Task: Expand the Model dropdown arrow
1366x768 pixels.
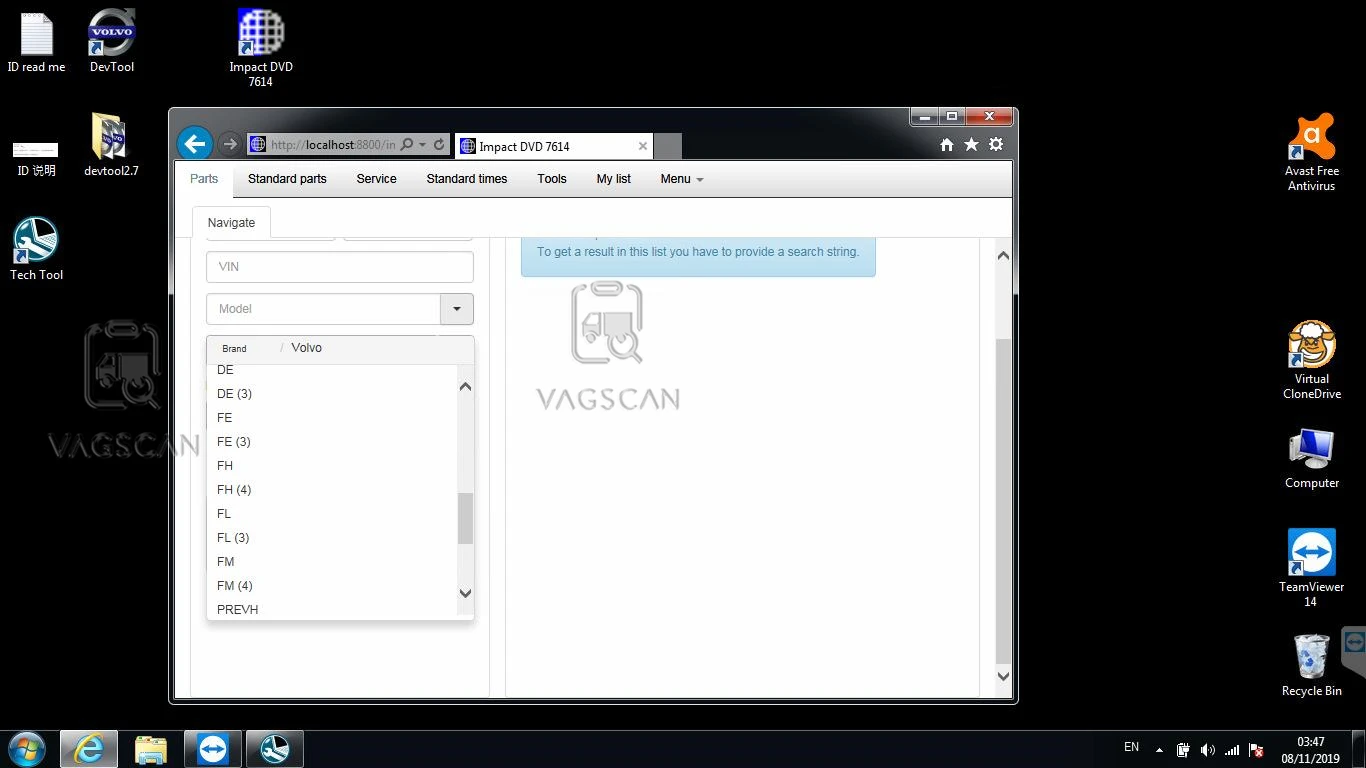Action: coord(457,309)
